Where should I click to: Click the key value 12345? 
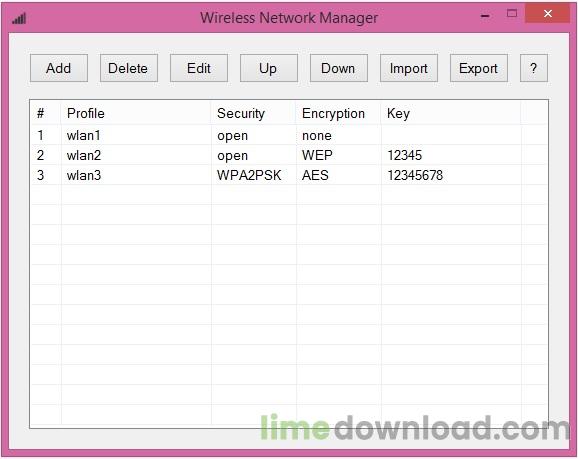coord(404,155)
